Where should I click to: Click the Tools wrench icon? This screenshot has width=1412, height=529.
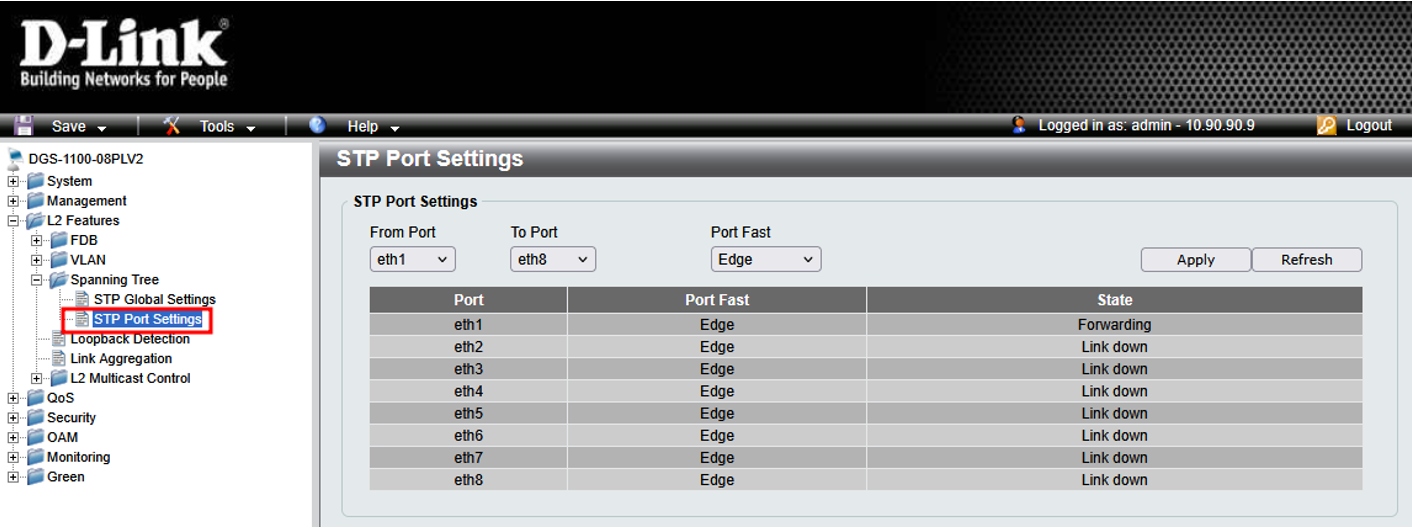pos(171,126)
